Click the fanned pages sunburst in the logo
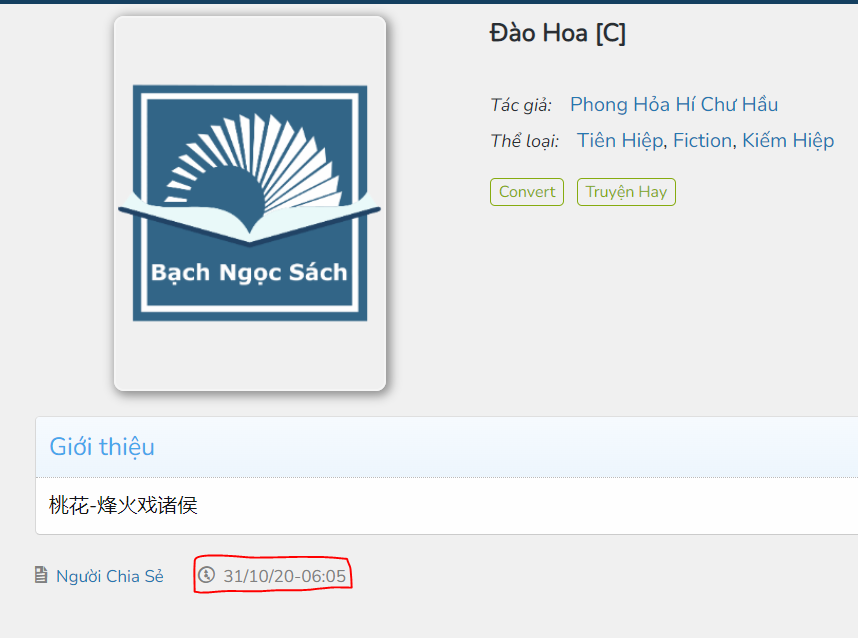 (x=253, y=162)
